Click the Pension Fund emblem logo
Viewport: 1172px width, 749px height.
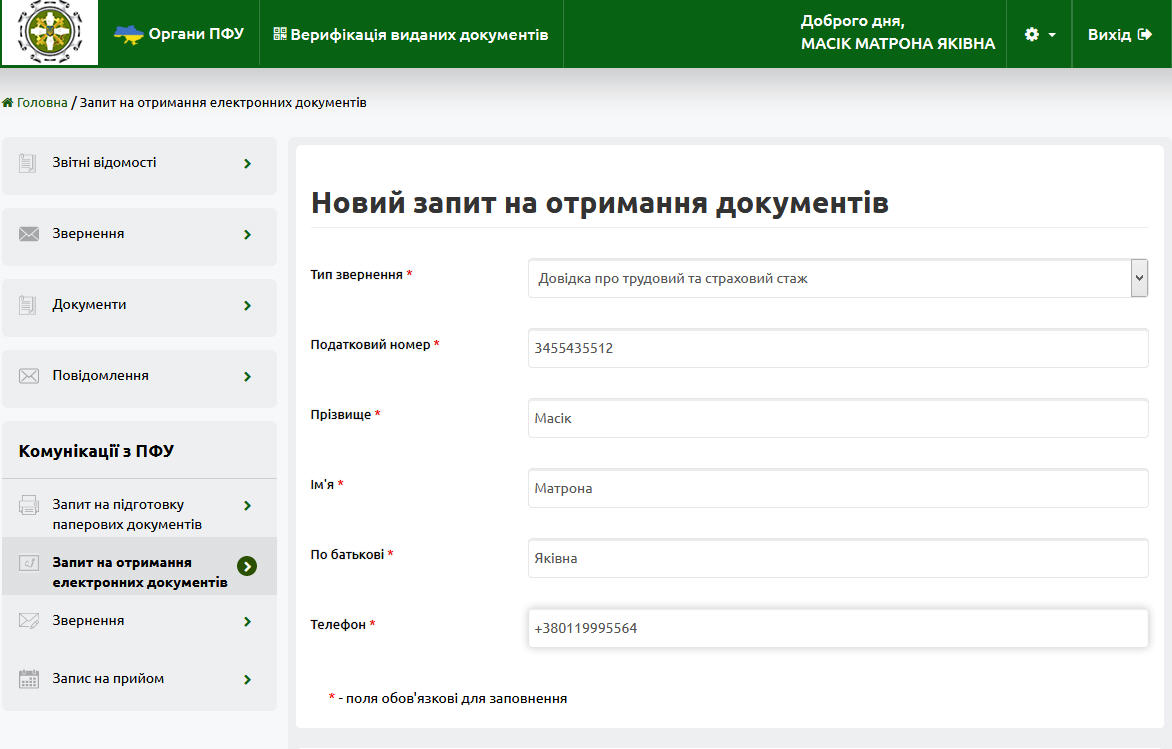[49, 32]
